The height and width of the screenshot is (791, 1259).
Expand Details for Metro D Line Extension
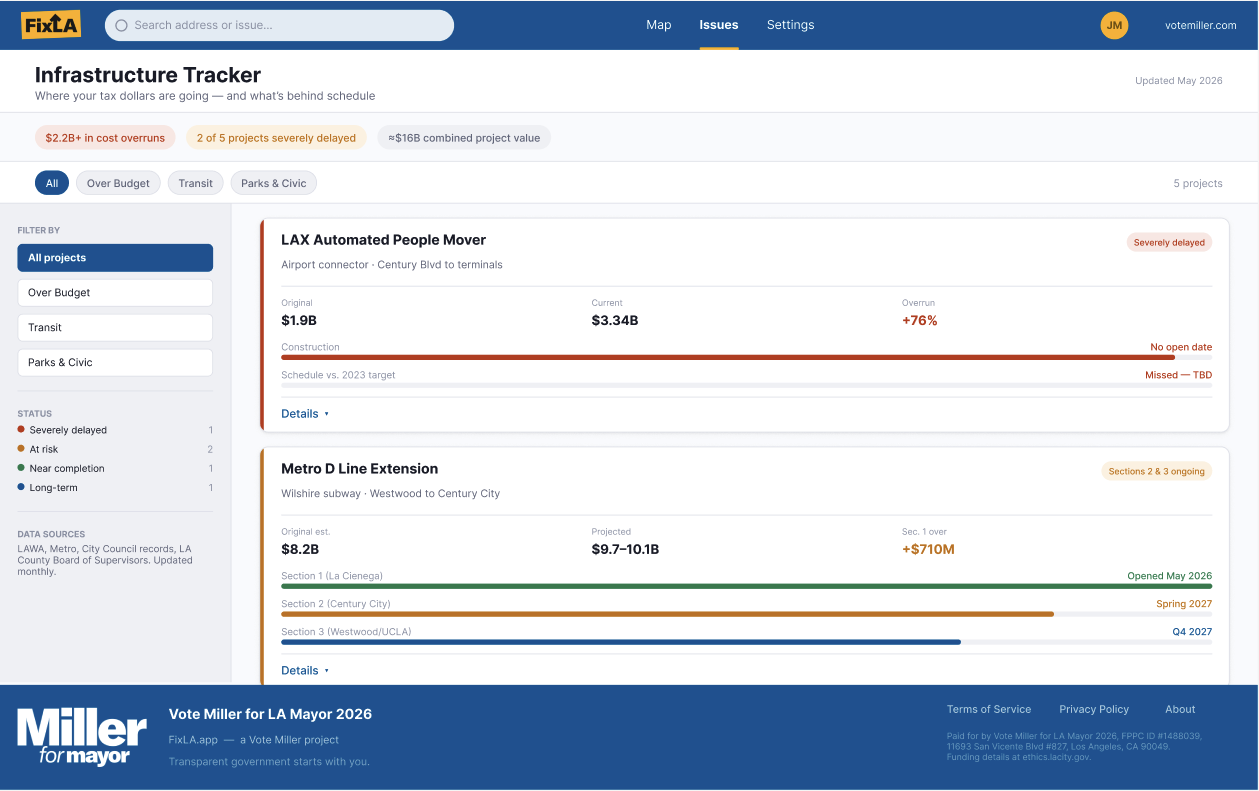tap(305, 671)
